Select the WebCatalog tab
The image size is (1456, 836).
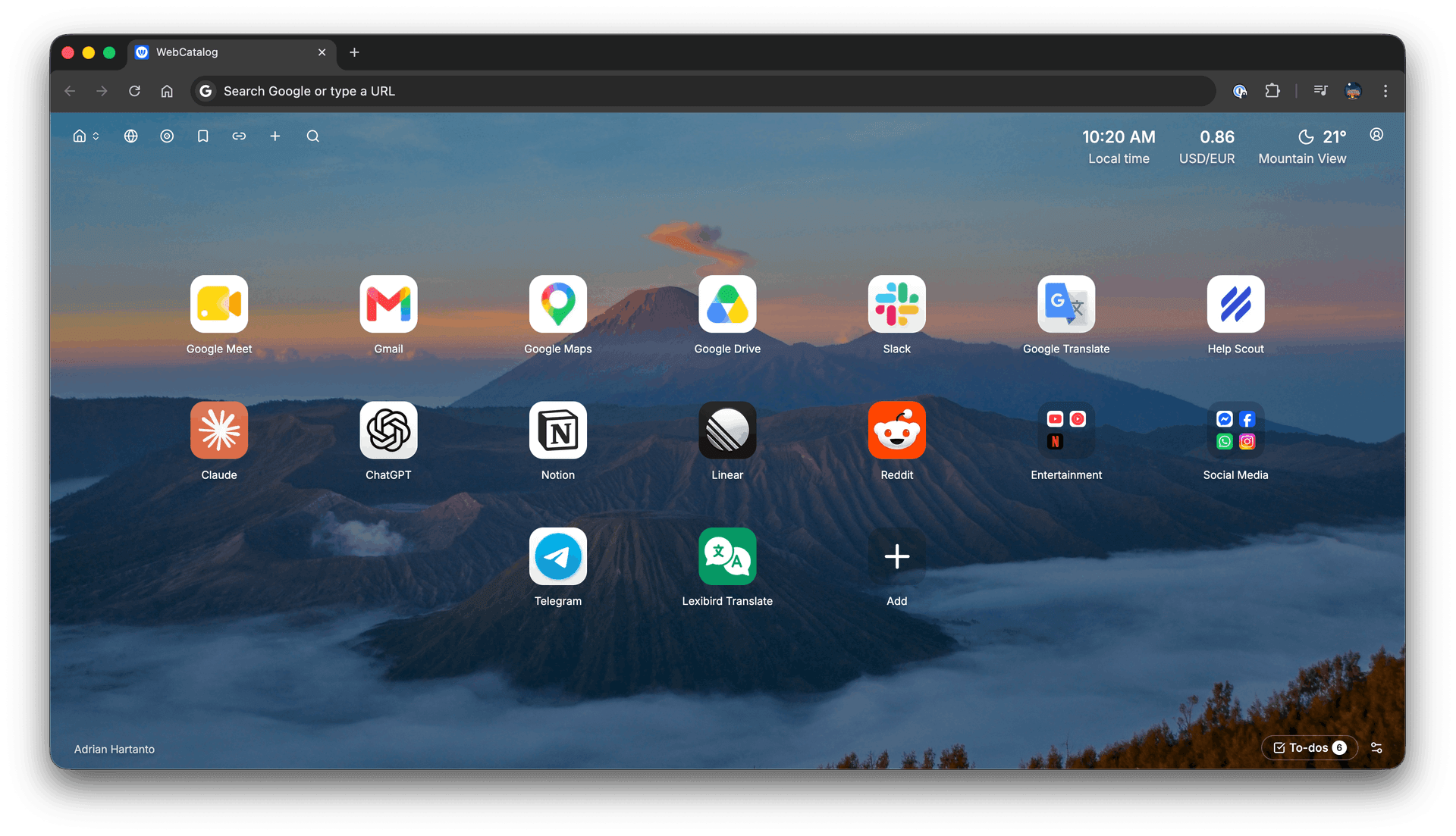[231, 52]
